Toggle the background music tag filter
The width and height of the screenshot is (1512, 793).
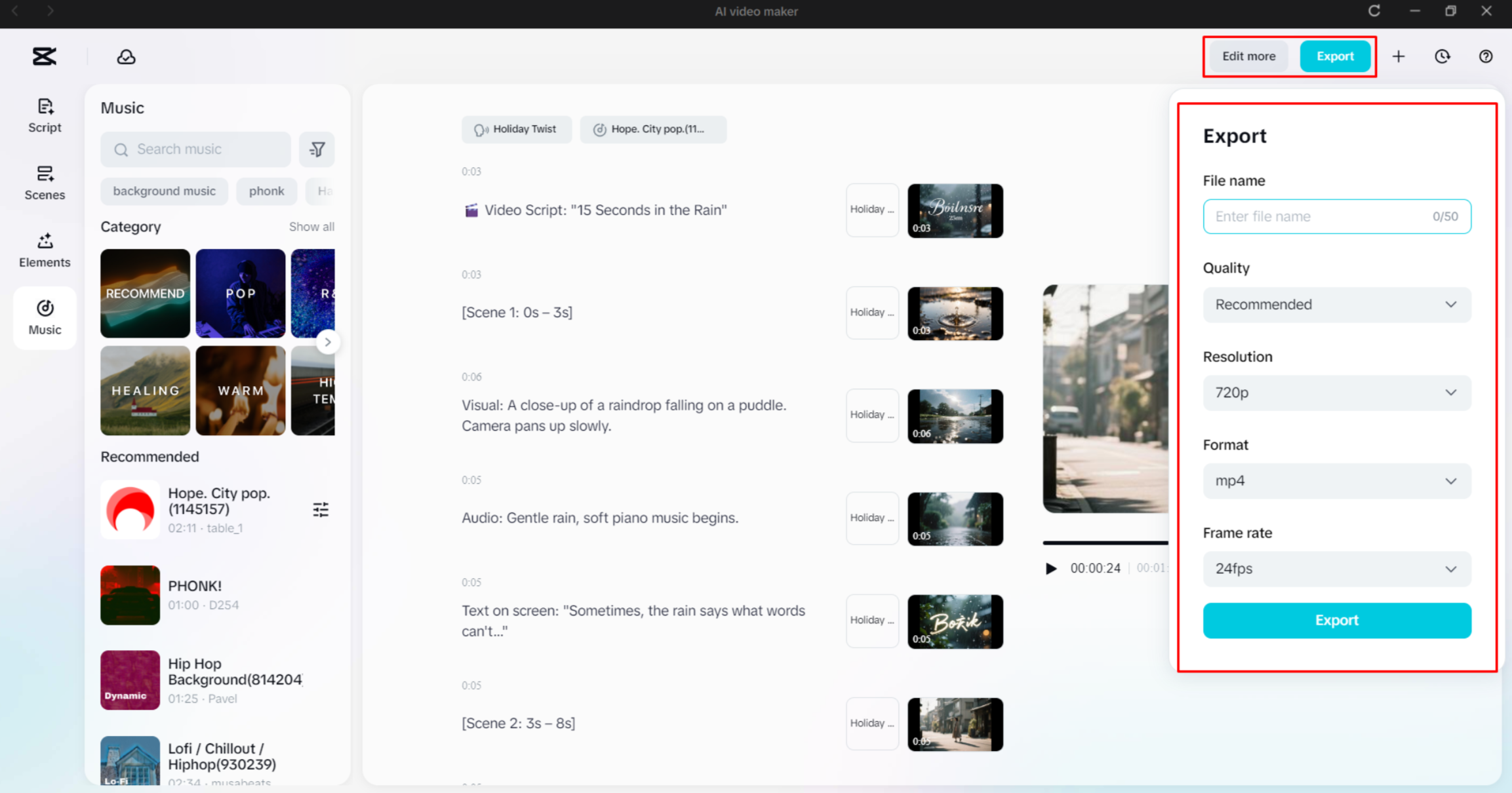click(x=164, y=191)
